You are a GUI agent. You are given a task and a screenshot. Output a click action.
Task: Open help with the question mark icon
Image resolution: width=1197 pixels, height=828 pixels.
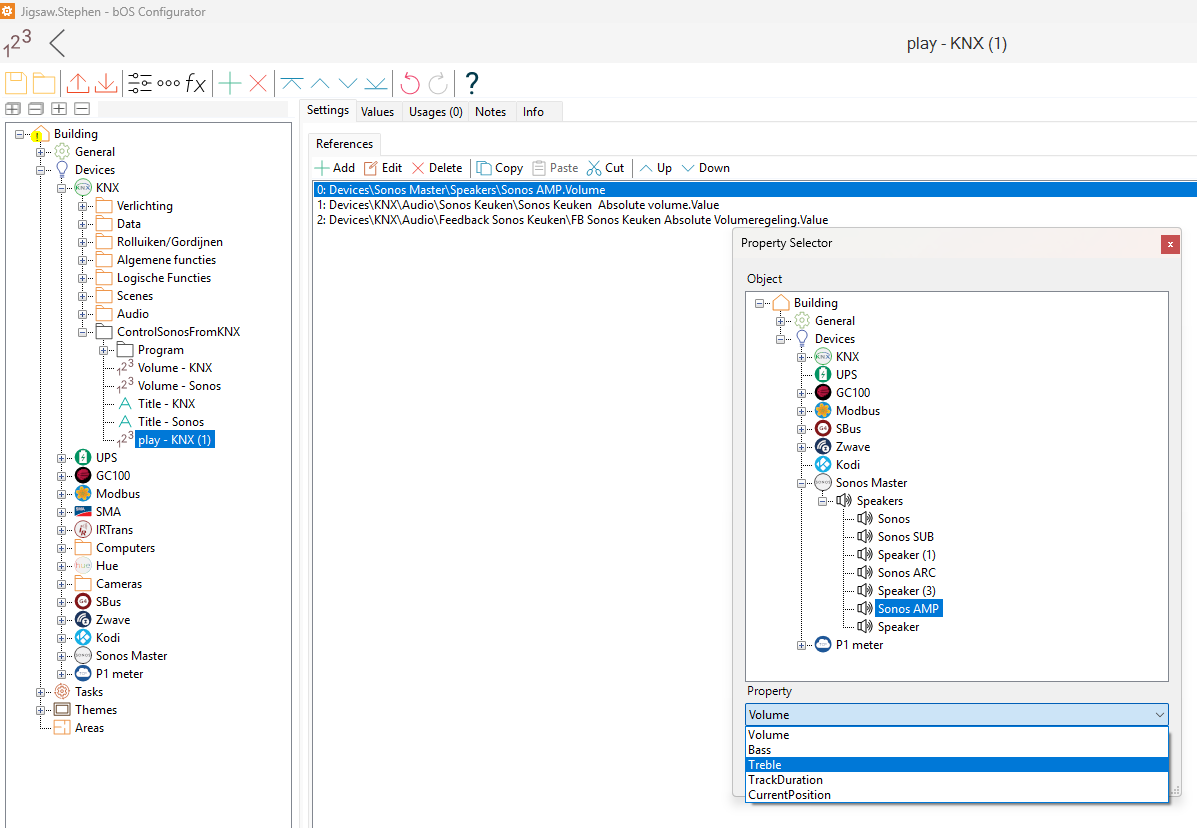point(472,83)
